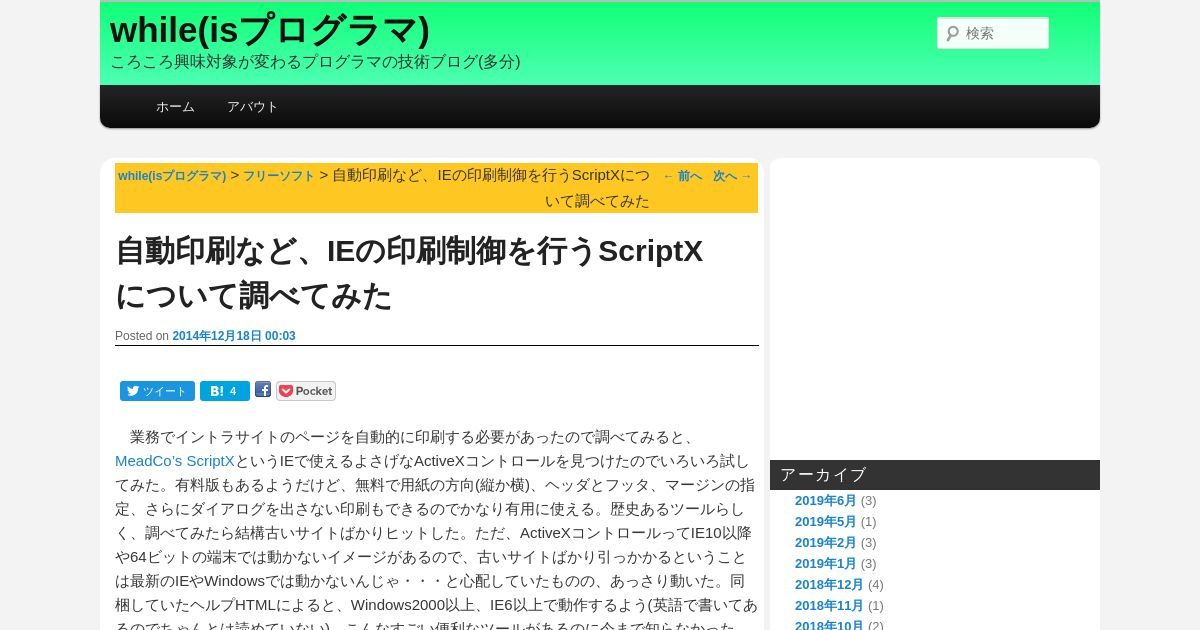The image size is (1200, 630).
Task: Share the post via Facebook icon
Action: (263, 389)
